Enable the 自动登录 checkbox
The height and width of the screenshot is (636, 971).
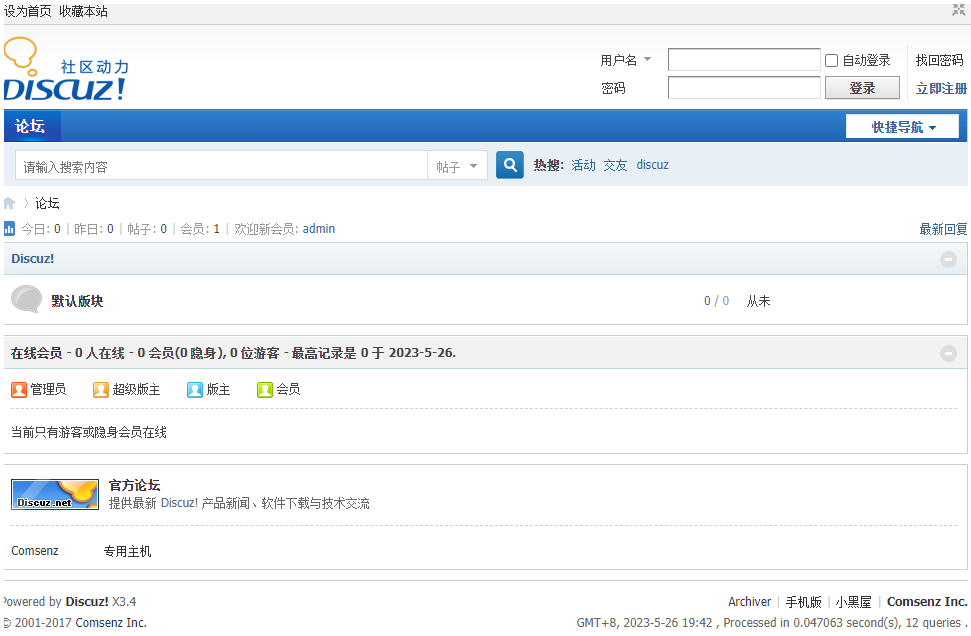[x=832, y=60]
